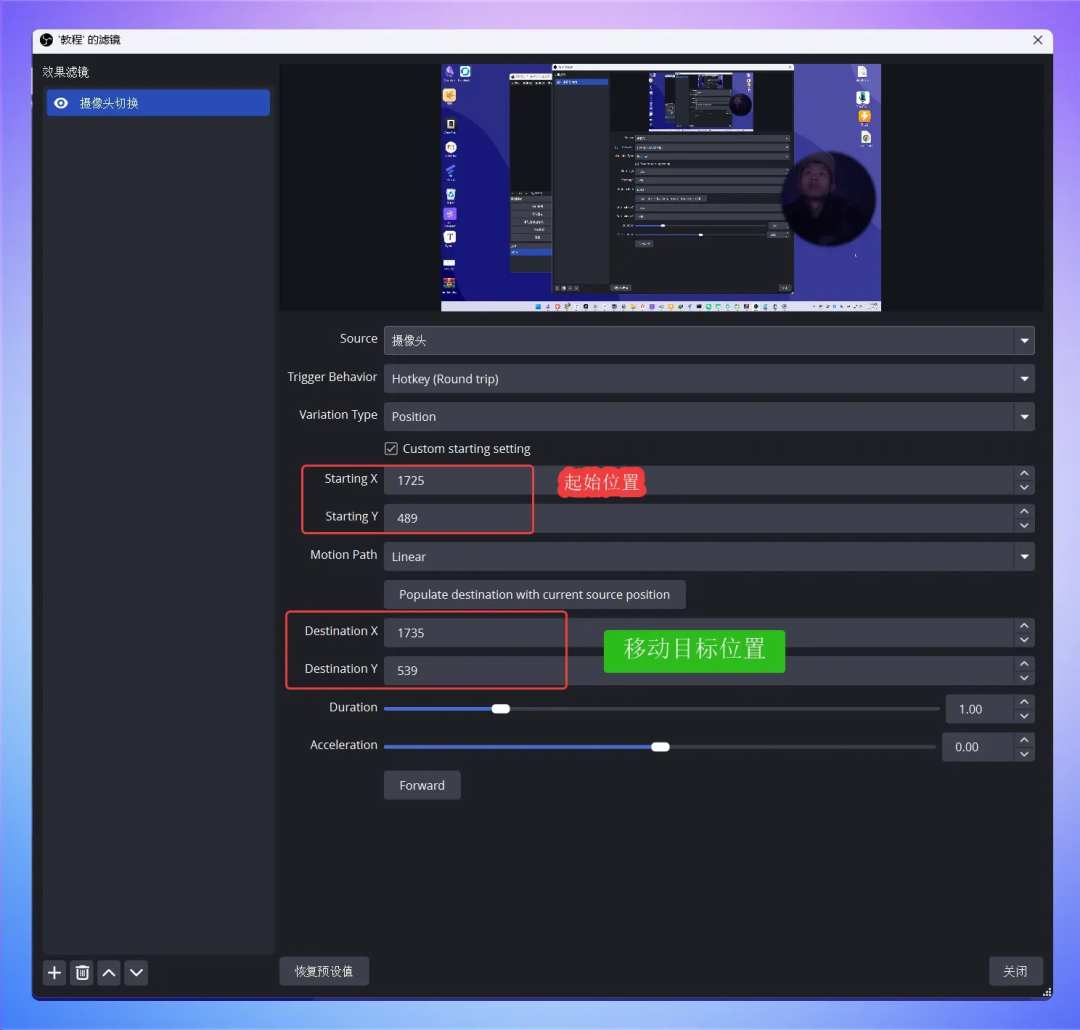The image size is (1080, 1030).
Task: Click the Acceleration slider handle
Action: pos(660,747)
